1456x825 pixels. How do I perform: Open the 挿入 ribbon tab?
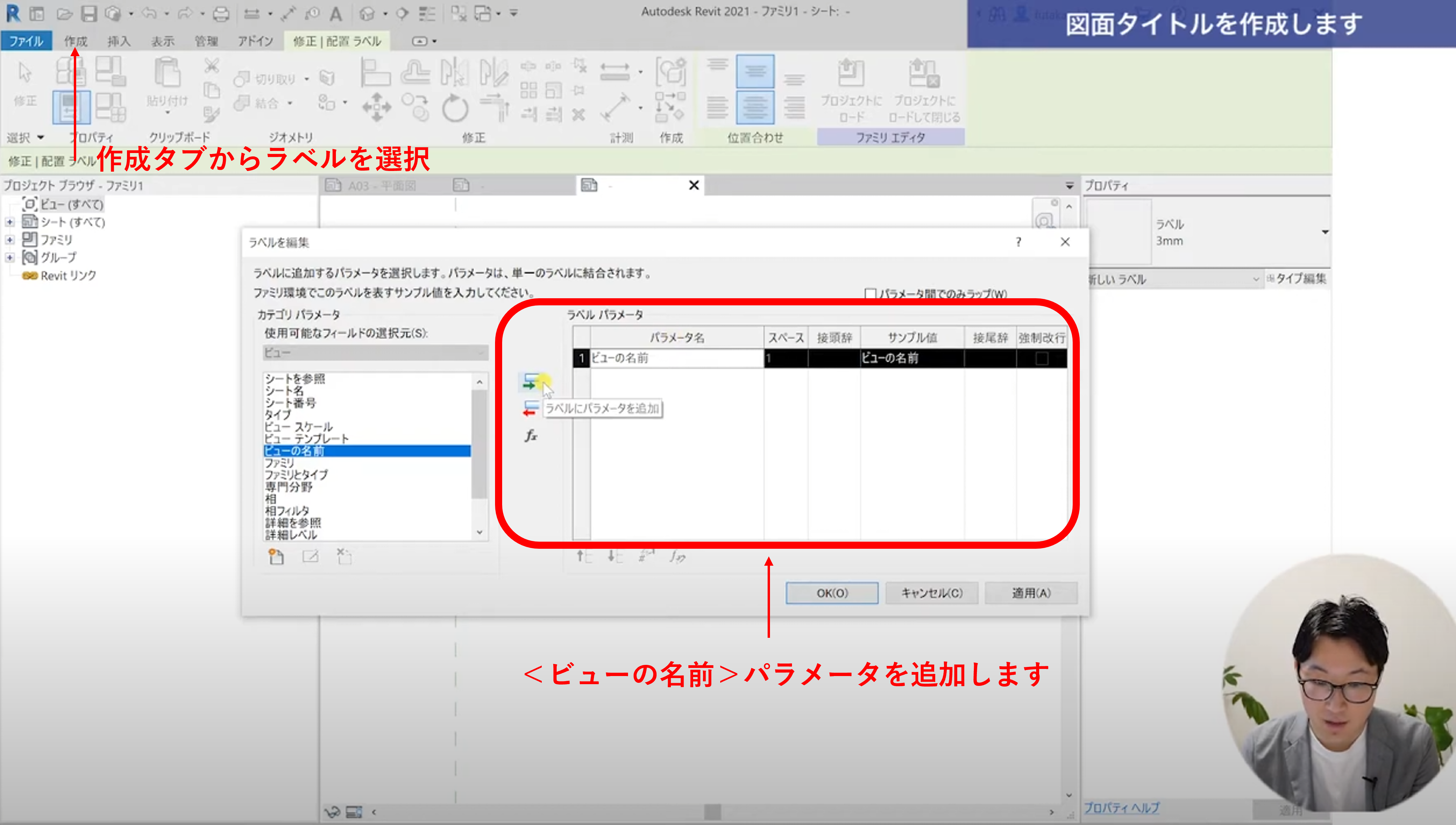pyautogui.click(x=119, y=41)
